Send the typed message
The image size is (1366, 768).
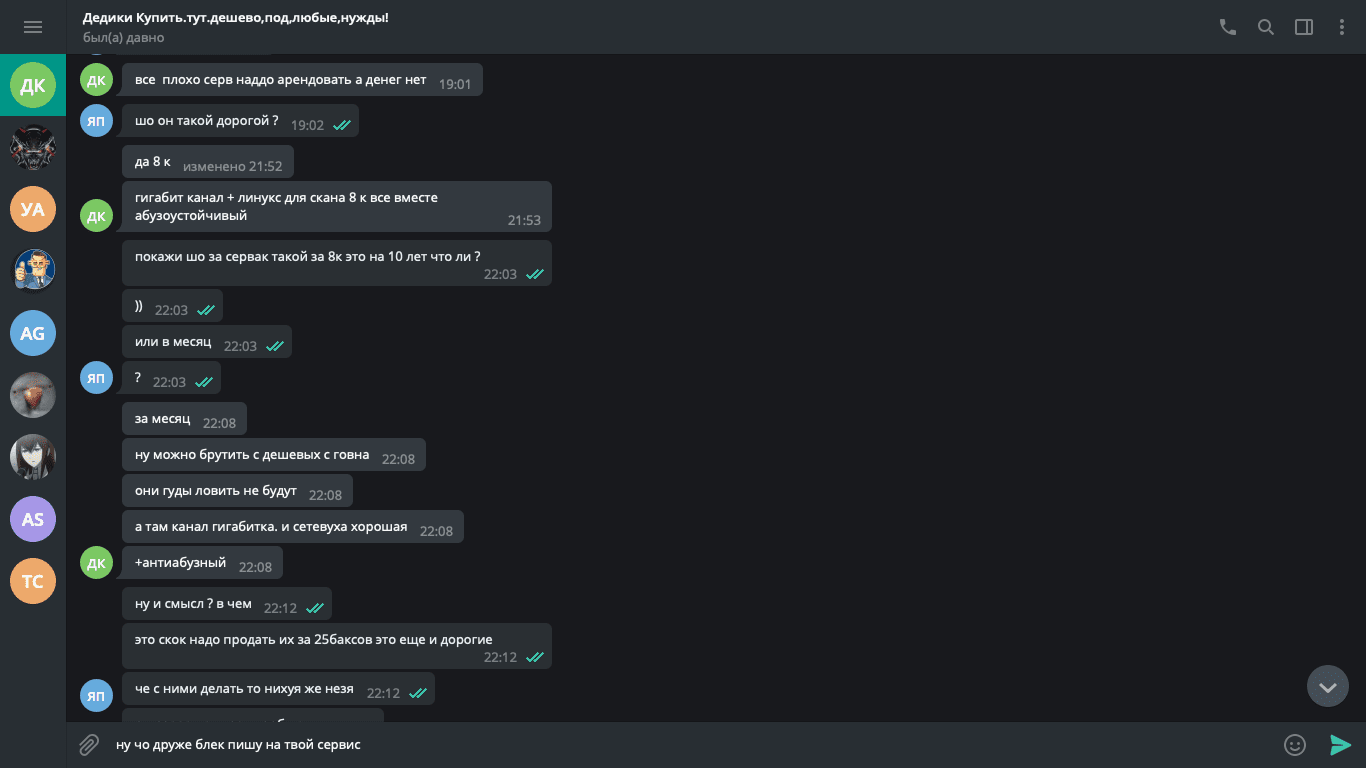point(1340,745)
